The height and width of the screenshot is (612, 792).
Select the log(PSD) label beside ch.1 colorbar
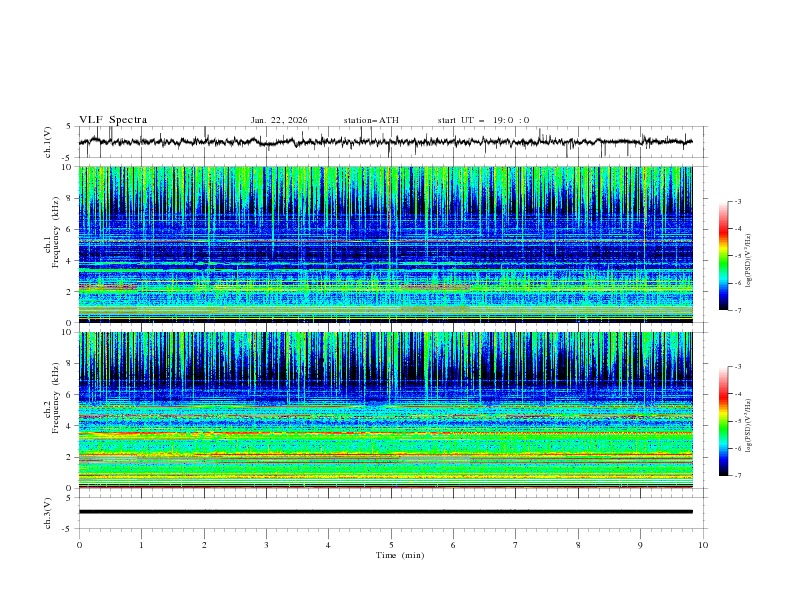coord(749,261)
